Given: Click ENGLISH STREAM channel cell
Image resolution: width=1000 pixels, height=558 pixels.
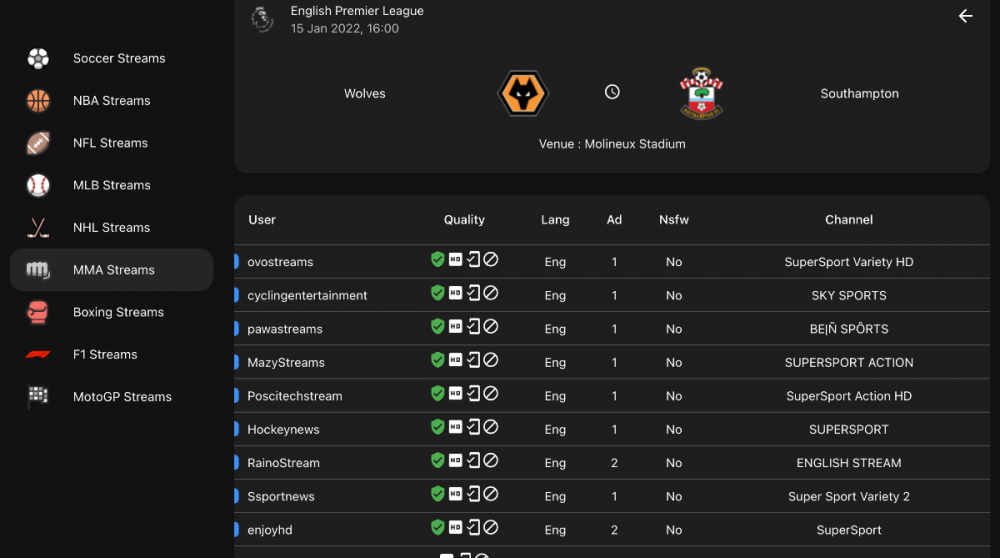Looking at the screenshot, I should point(849,463).
